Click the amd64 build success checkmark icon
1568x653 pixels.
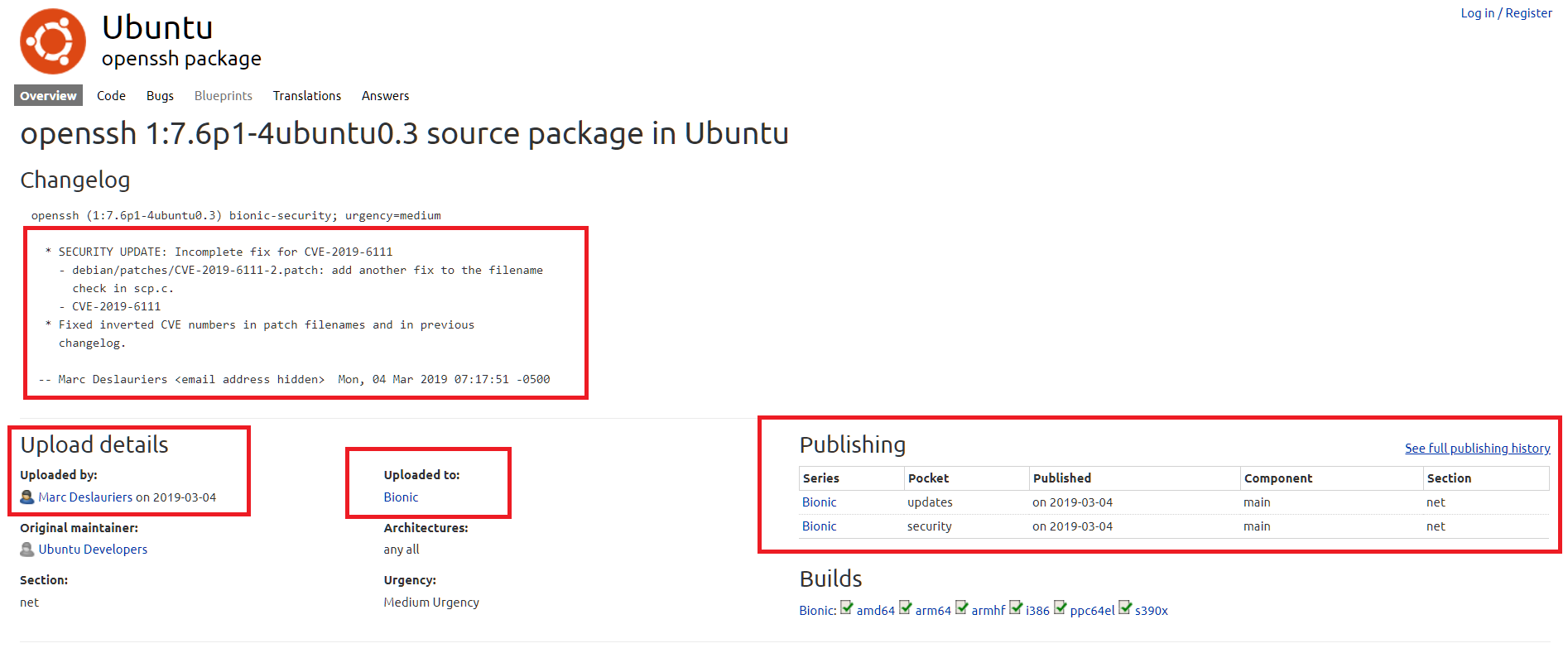(x=847, y=608)
